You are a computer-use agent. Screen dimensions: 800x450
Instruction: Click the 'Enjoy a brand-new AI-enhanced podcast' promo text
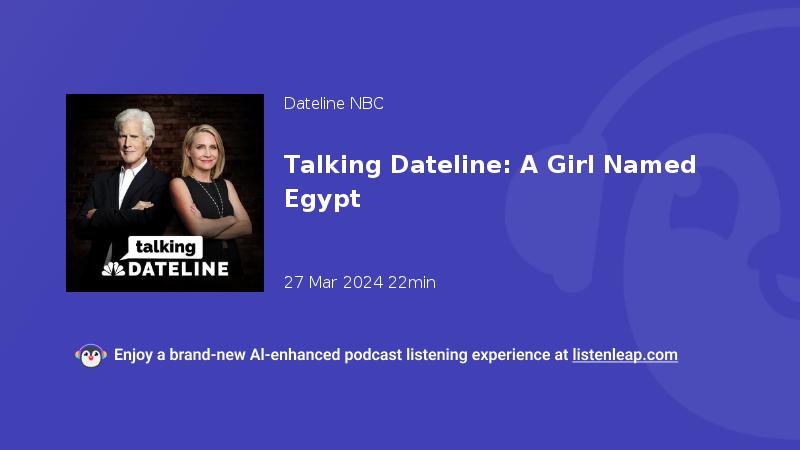pos(260,355)
